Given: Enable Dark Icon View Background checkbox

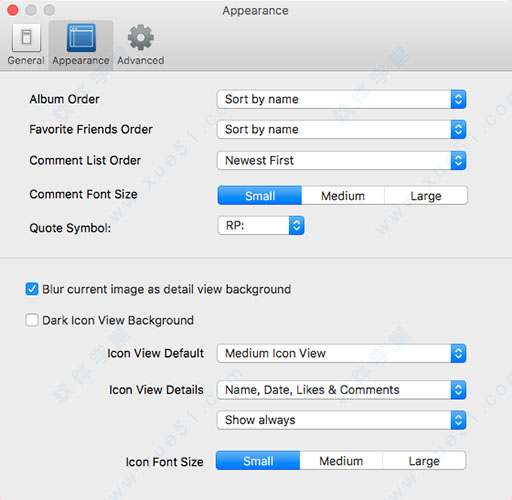Looking at the screenshot, I should 32,320.
